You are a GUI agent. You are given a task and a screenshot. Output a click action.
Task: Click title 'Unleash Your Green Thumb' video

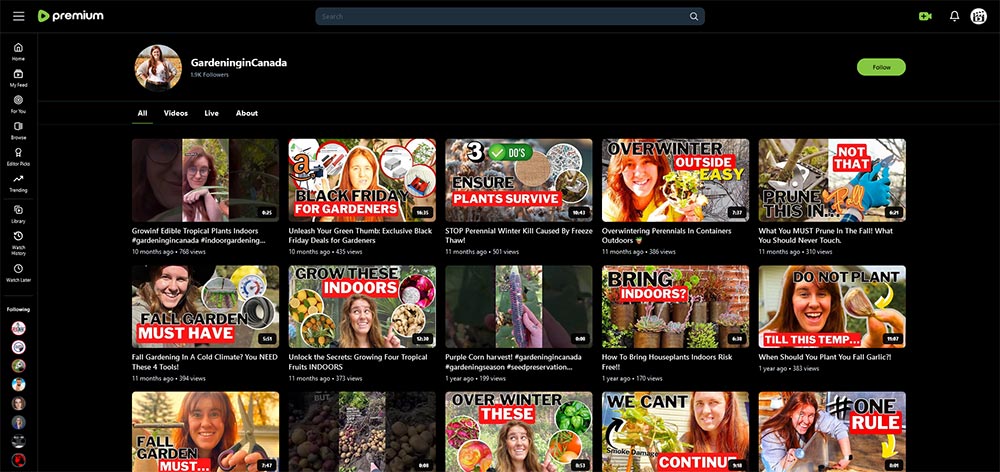360,235
